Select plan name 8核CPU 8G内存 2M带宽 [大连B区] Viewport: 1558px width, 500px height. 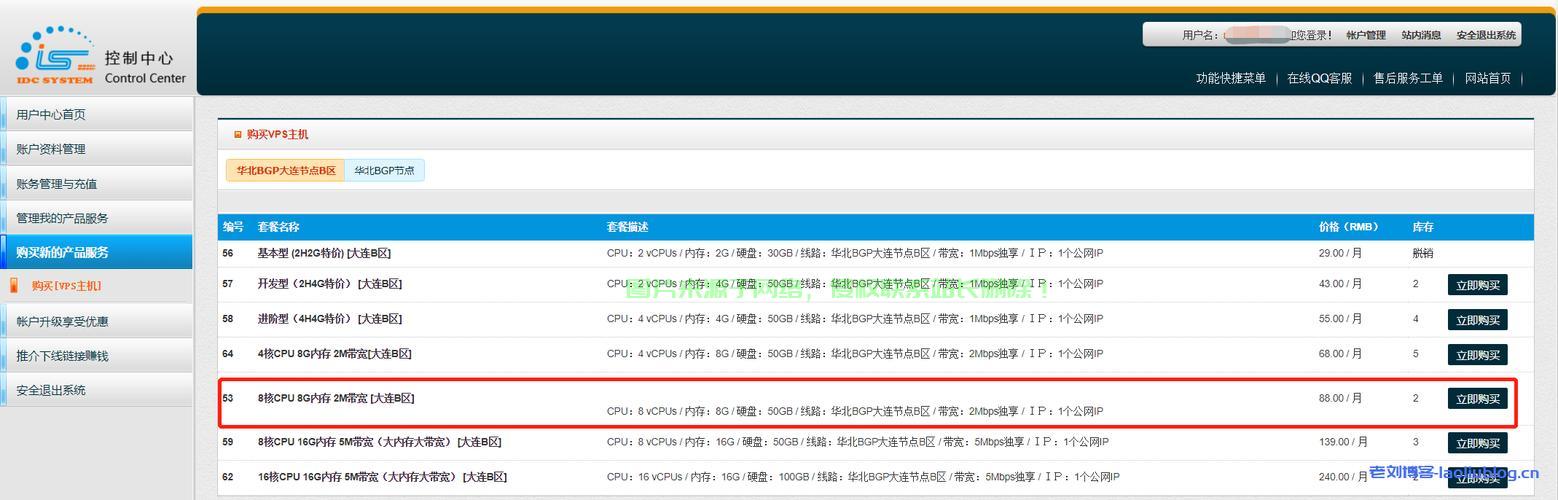(335, 398)
